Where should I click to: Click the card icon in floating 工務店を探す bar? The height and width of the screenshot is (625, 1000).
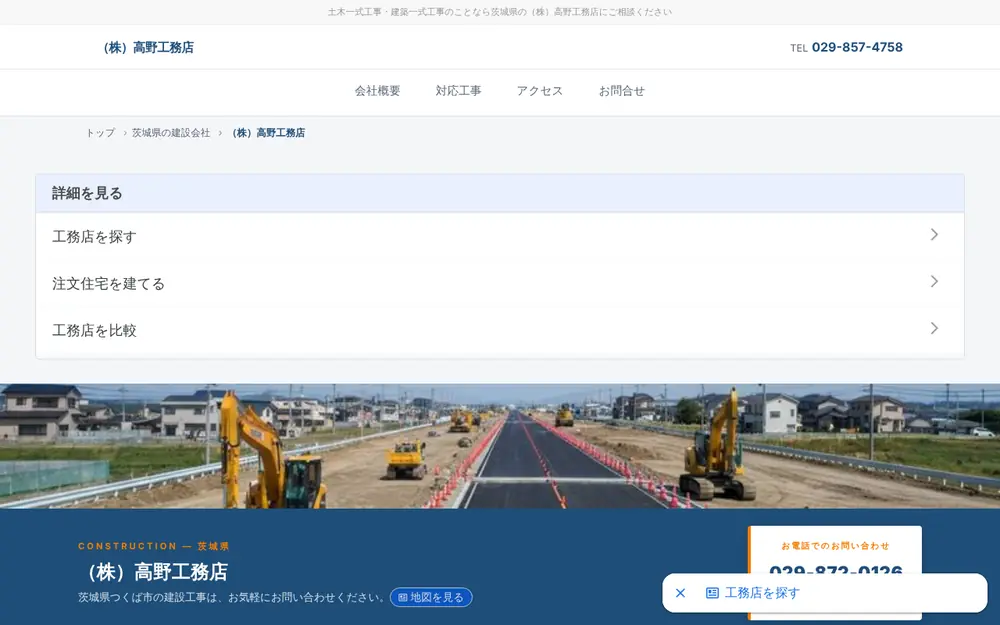pyautogui.click(x=712, y=593)
